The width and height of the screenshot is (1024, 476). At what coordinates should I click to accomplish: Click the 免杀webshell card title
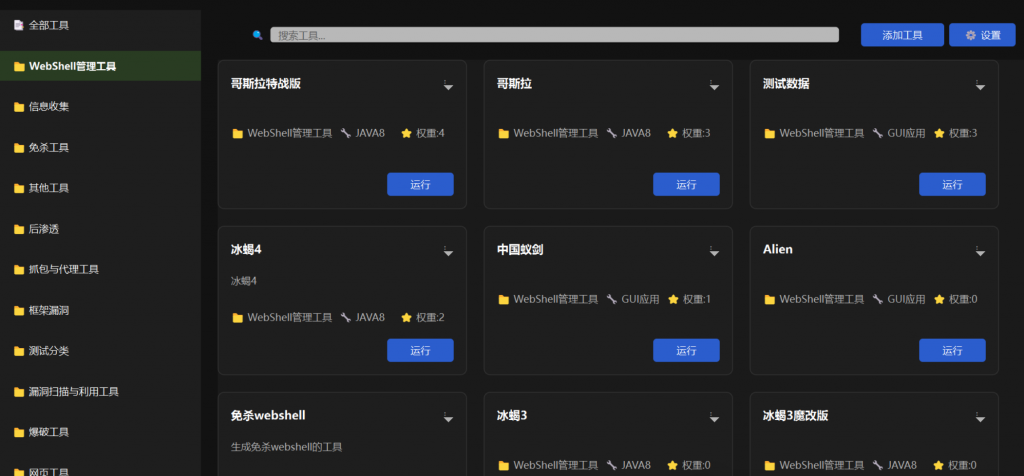point(268,415)
